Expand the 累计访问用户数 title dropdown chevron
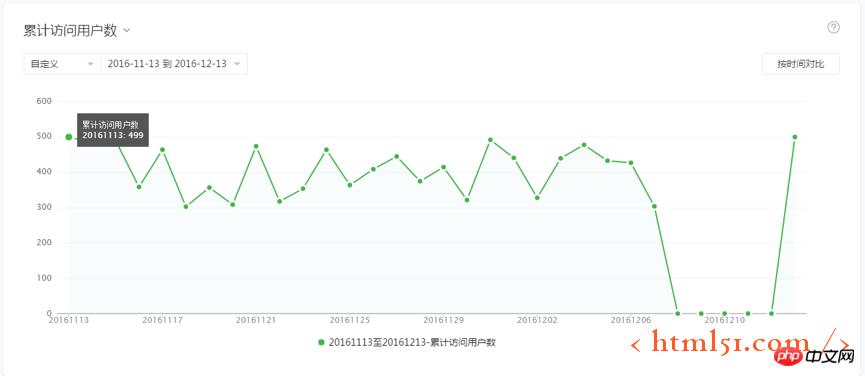The height and width of the screenshot is (376, 865). coord(127,31)
